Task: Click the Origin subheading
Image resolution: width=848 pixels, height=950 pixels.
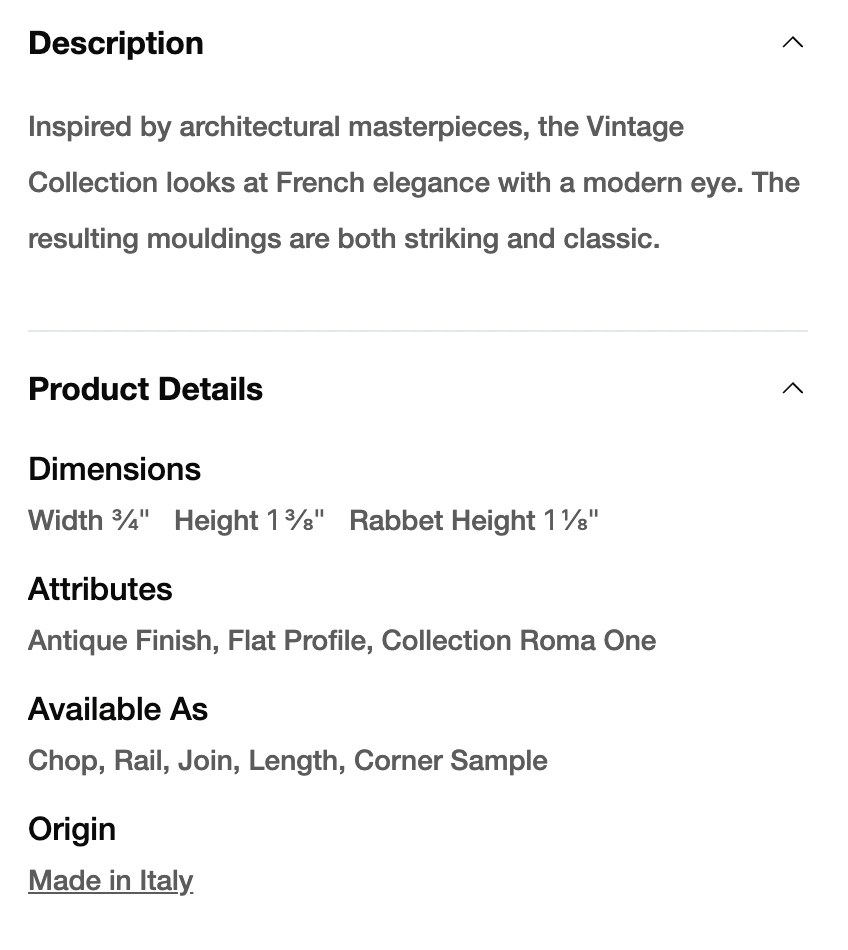Action: click(x=72, y=829)
